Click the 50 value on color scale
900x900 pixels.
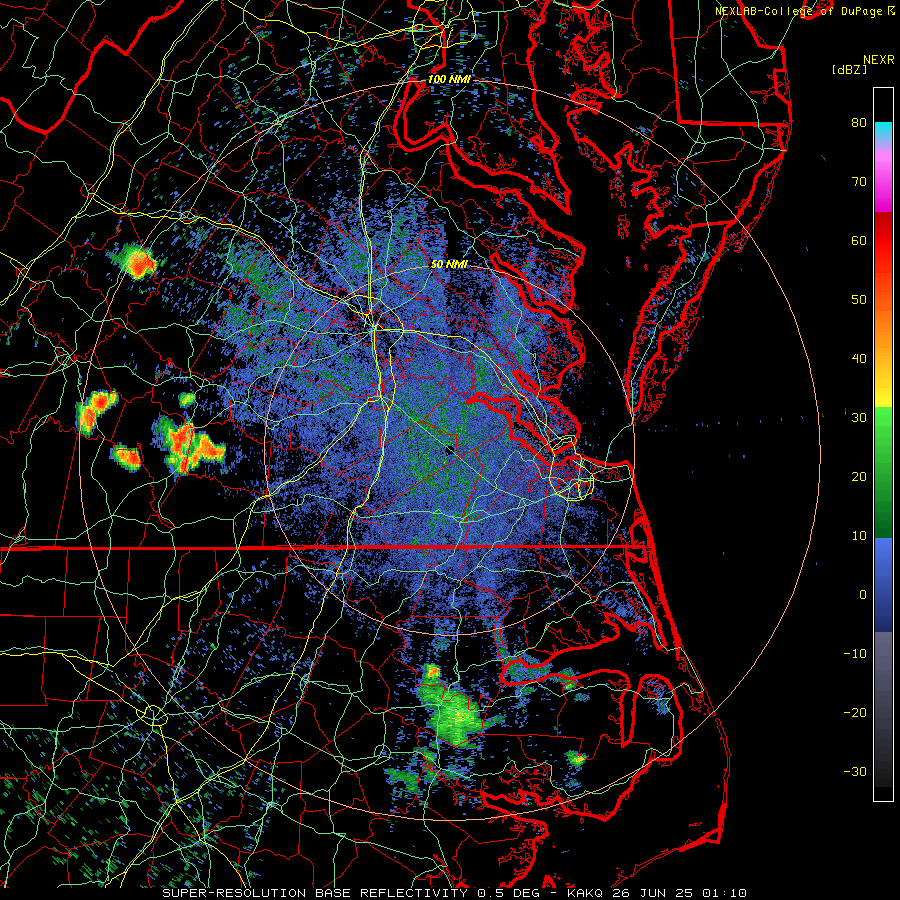859,300
